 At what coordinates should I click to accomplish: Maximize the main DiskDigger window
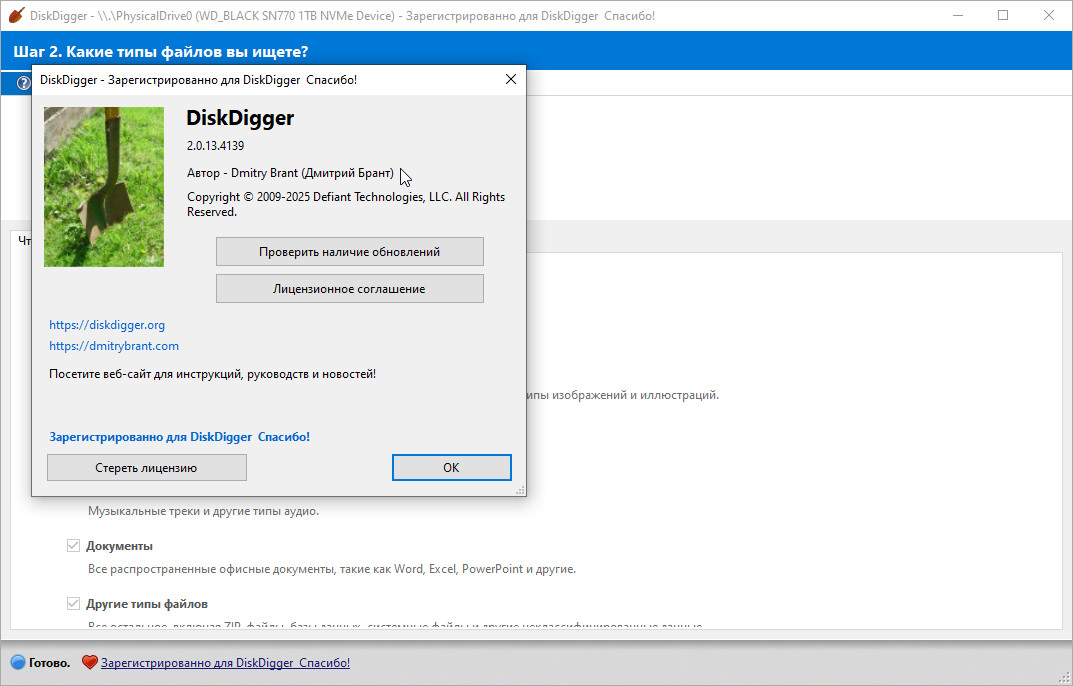point(1003,16)
